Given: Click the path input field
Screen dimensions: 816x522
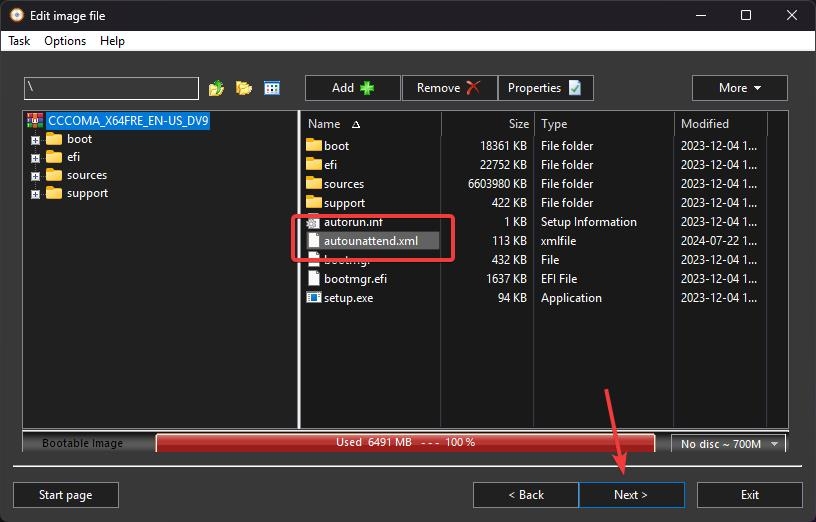Looking at the screenshot, I should [111, 88].
